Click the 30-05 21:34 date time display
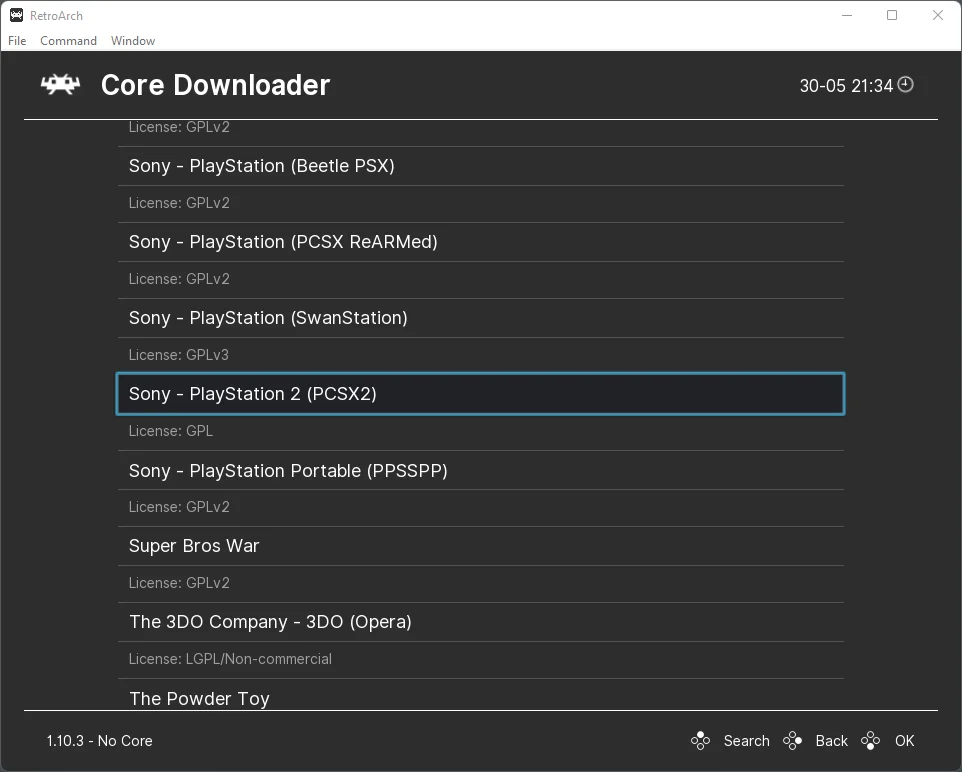Image resolution: width=962 pixels, height=772 pixels. click(846, 85)
